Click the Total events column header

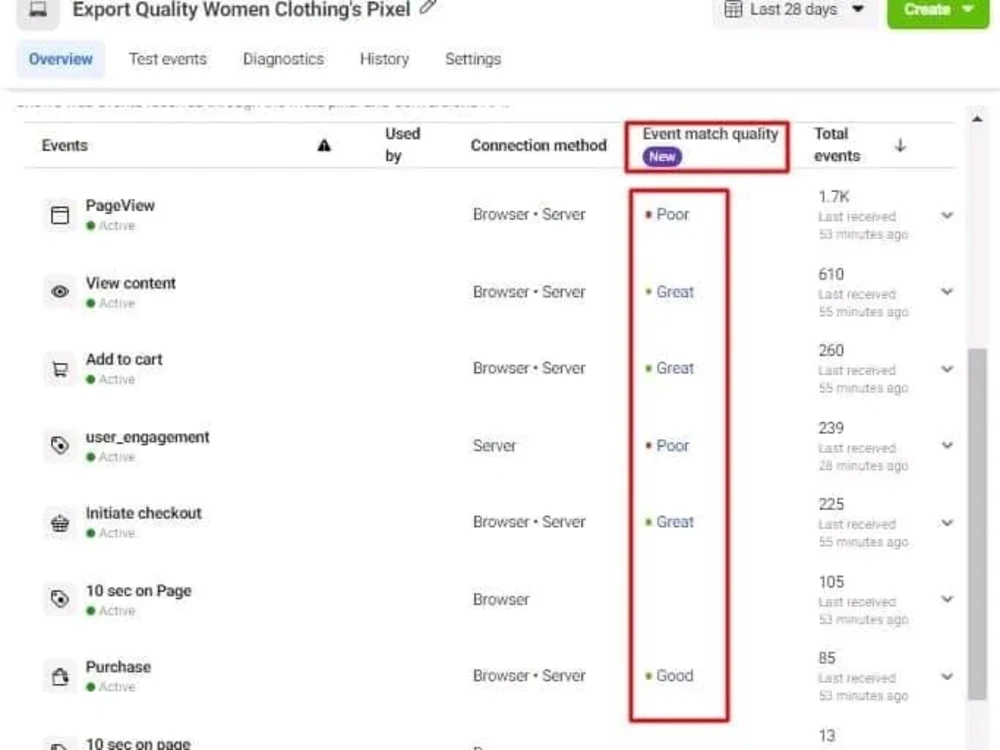click(x=837, y=145)
